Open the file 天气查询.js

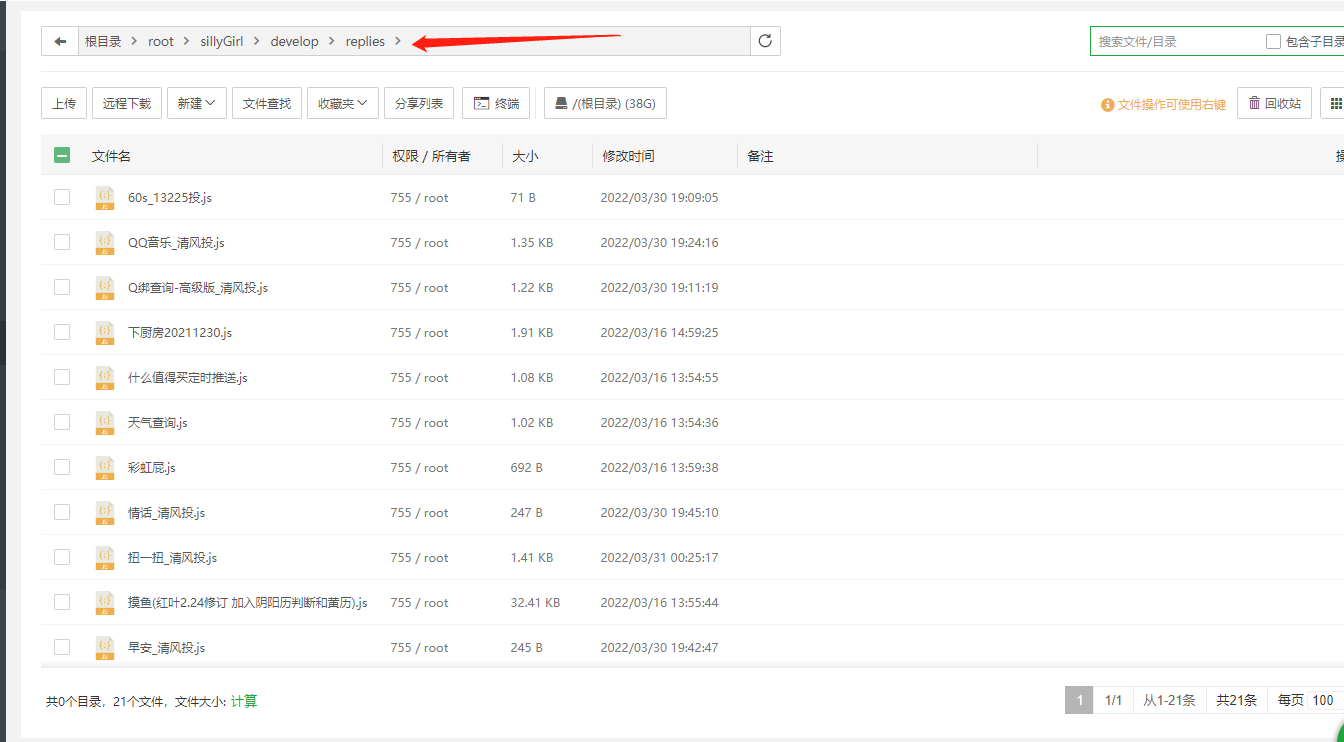click(x=158, y=423)
